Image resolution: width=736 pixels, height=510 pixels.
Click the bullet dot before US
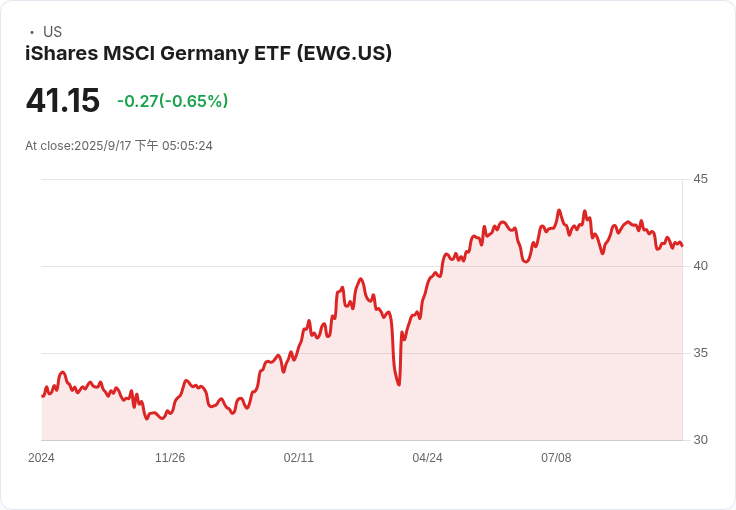32,32
